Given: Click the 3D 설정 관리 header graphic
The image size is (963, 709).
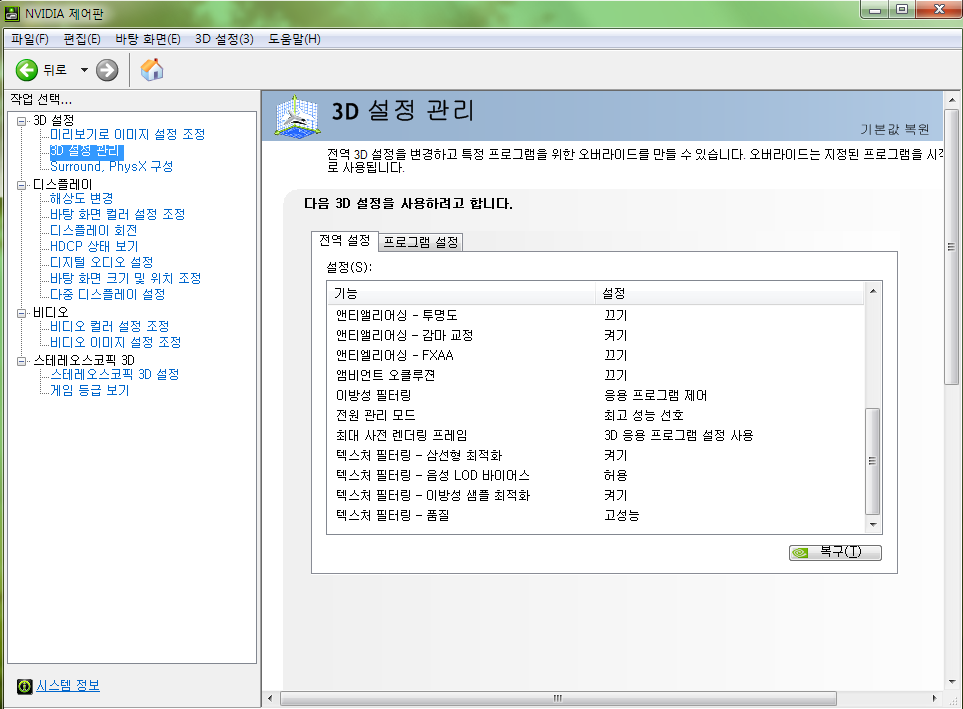Looking at the screenshot, I should point(297,115).
